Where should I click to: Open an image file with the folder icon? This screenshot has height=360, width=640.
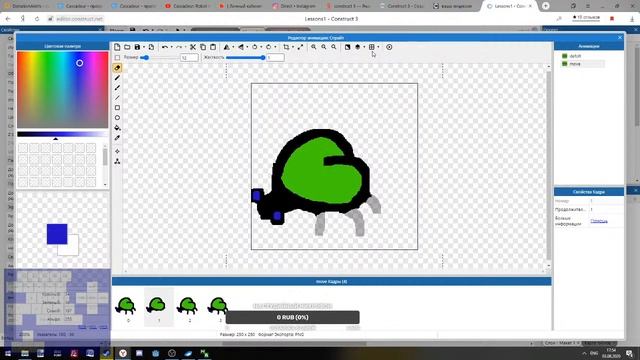(x=127, y=47)
